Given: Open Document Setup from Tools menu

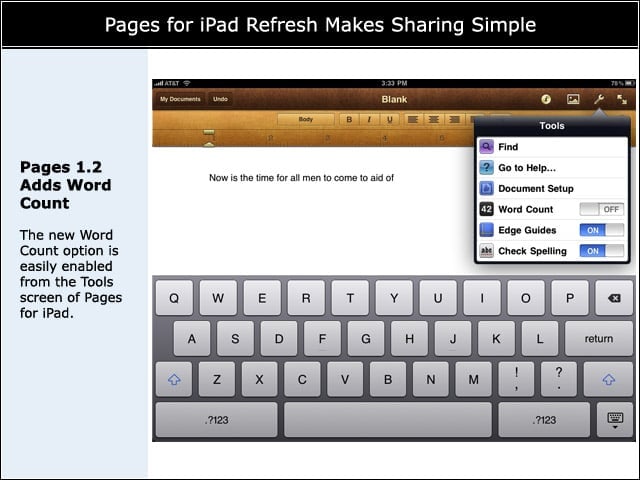Looking at the screenshot, I should 552,189.
